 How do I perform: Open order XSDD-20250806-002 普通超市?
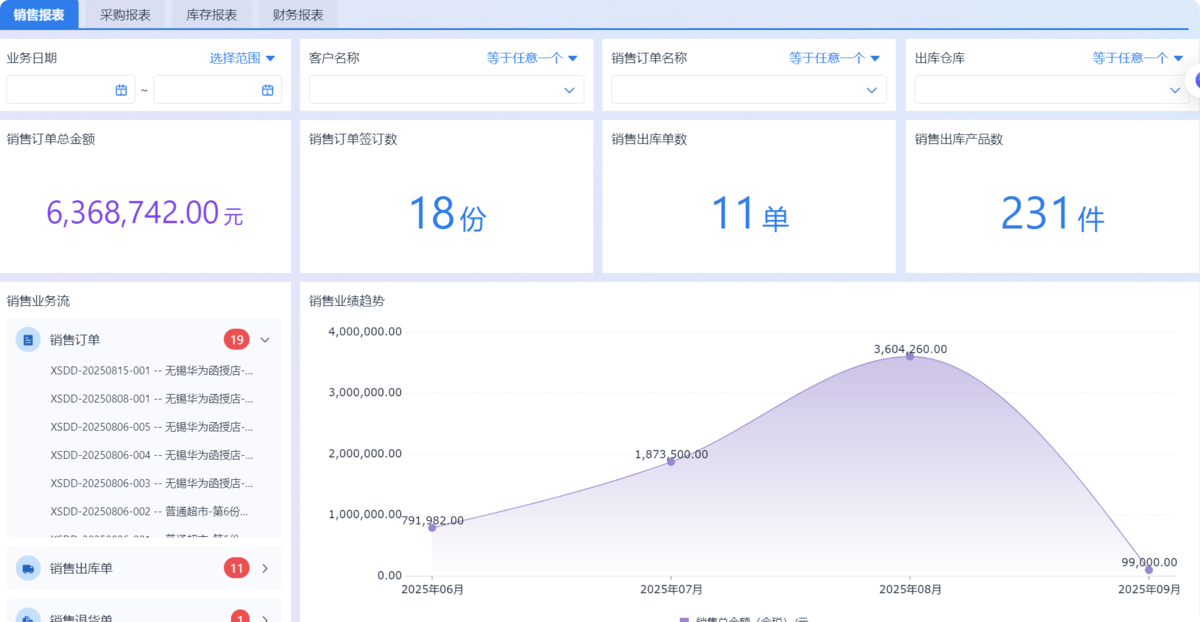(x=149, y=510)
